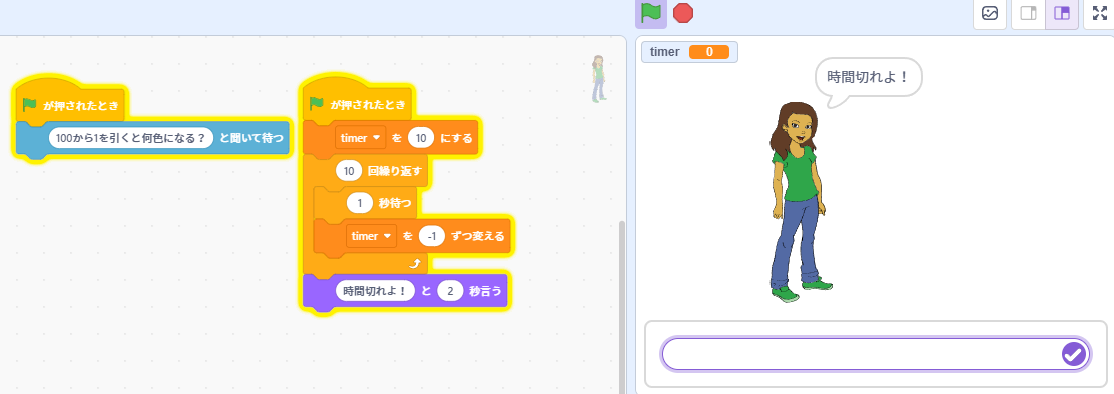Image resolution: width=1114 pixels, height=394 pixels.
Task: Click the workspace vertical scrollbar
Action: pyautogui.click(x=622, y=305)
